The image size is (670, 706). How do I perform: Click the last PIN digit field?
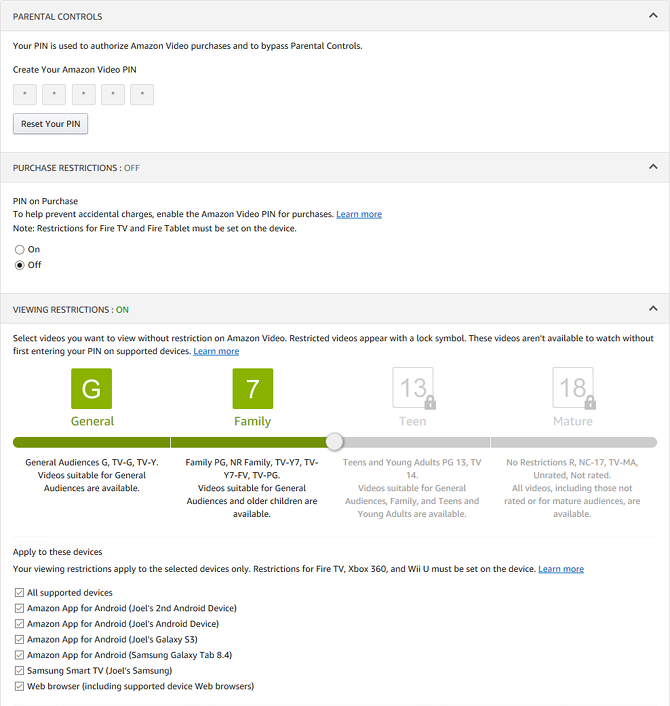(142, 95)
